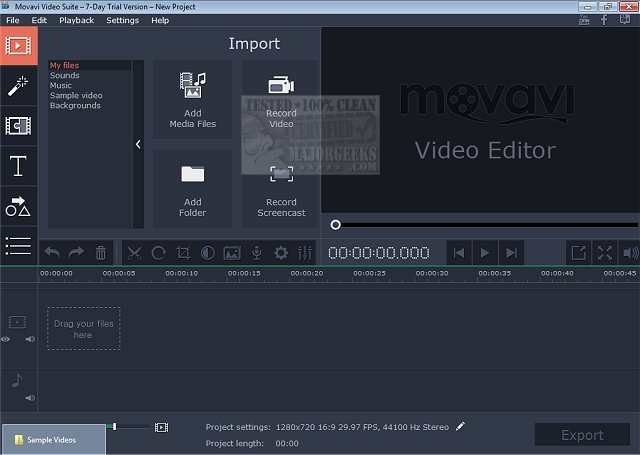Click Record Video button

281,100
